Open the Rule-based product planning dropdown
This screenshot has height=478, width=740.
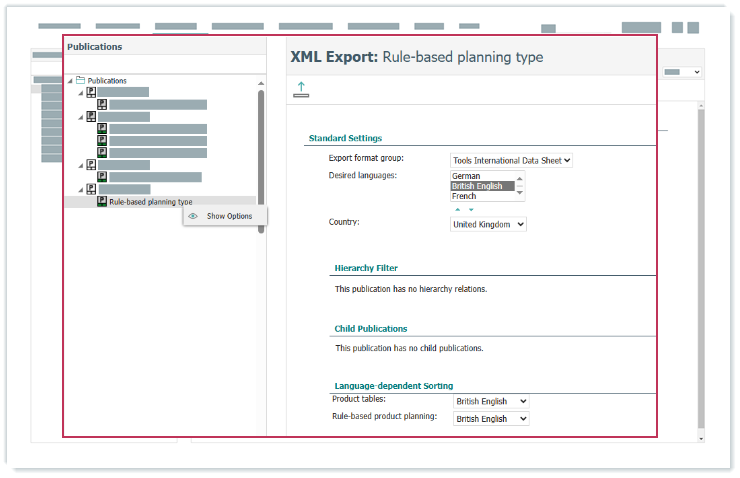pyautogui.click(x=491, y=419)
